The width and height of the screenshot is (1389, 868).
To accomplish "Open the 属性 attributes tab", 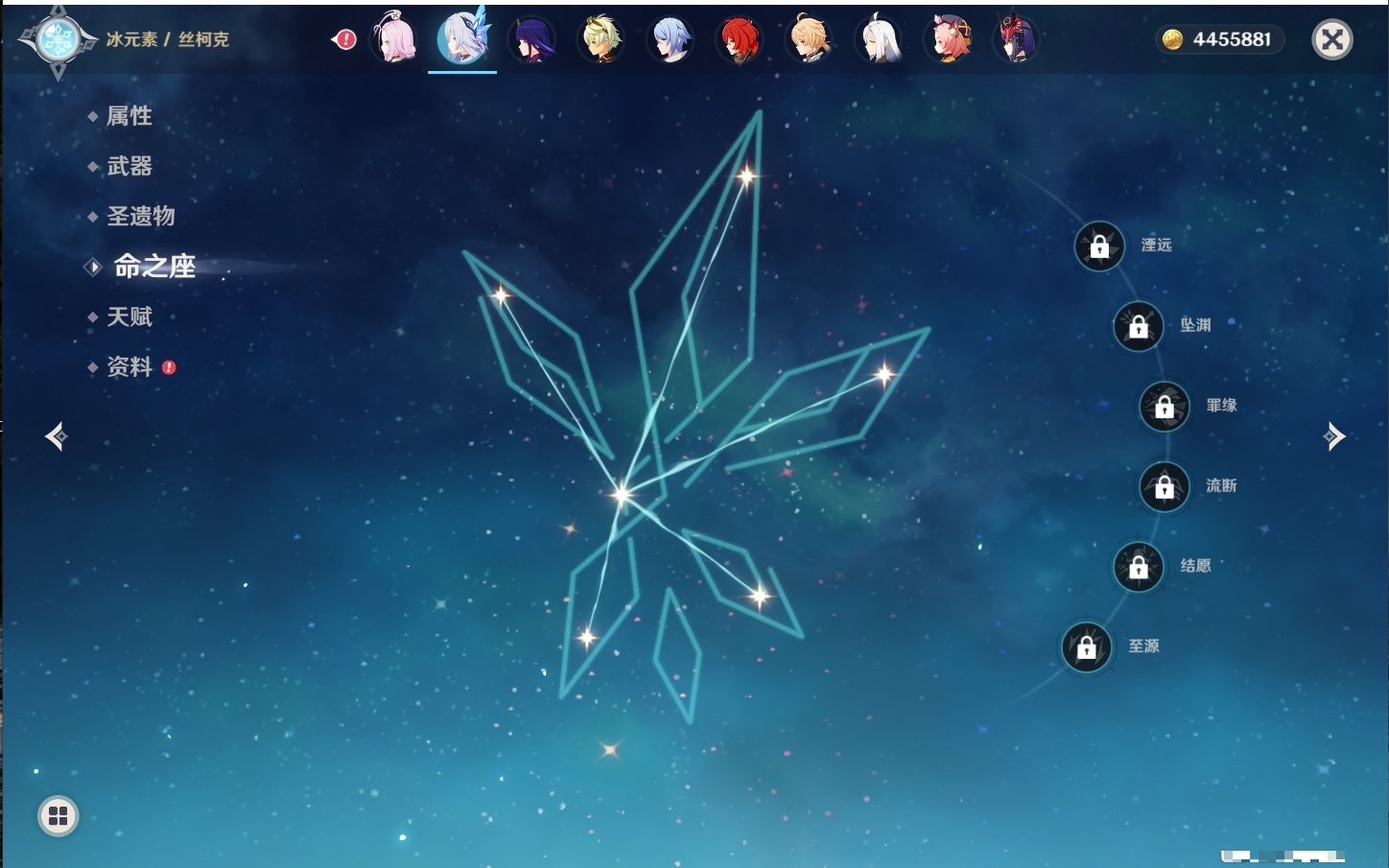I will (129, 116).
